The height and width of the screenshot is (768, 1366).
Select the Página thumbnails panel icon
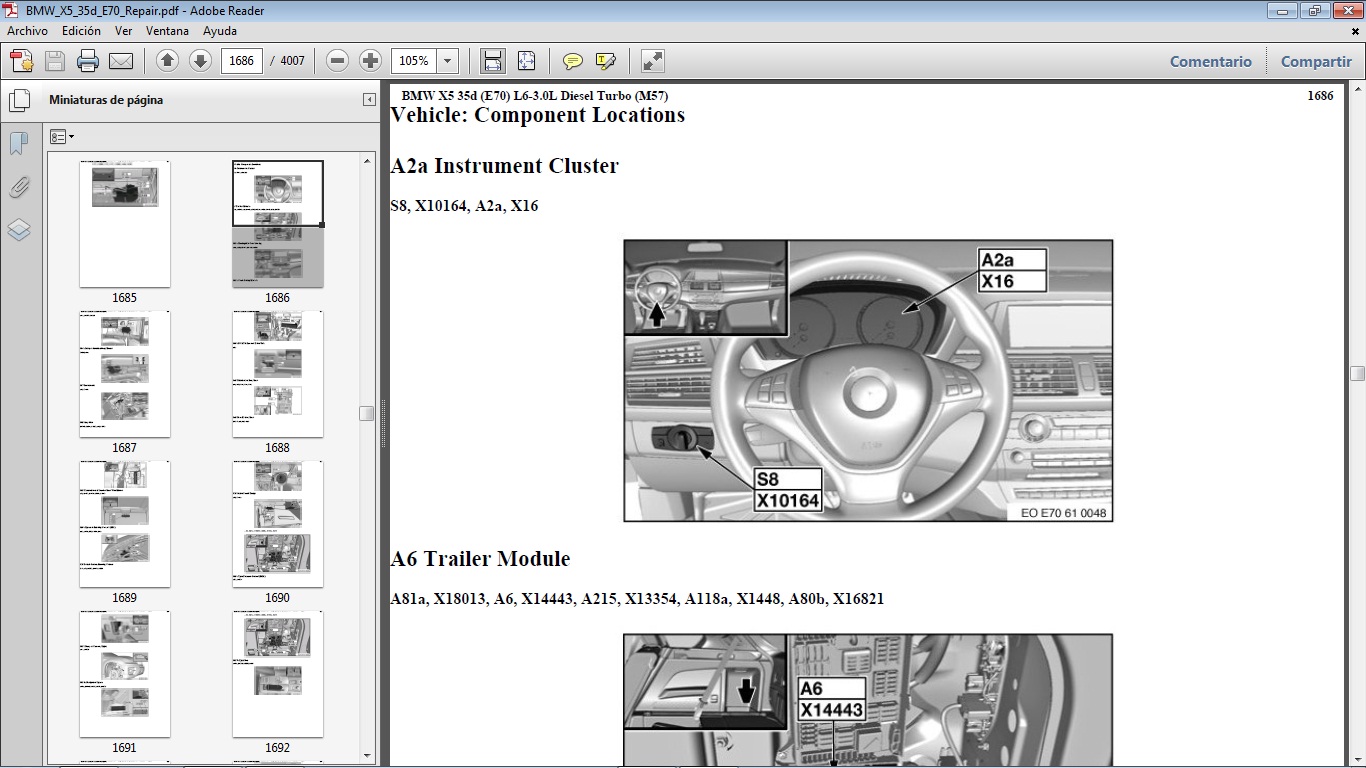pyautogui.click(x=20, y=100)
